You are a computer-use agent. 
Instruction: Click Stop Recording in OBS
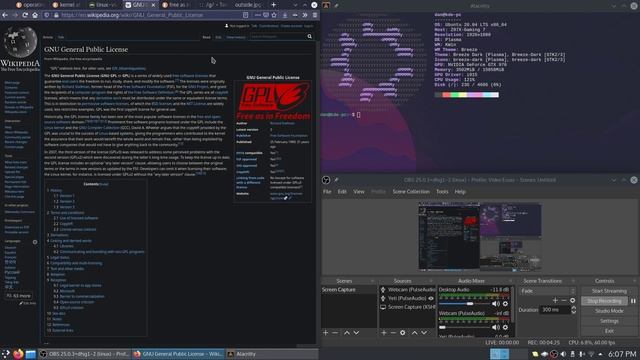pos(604,301)
